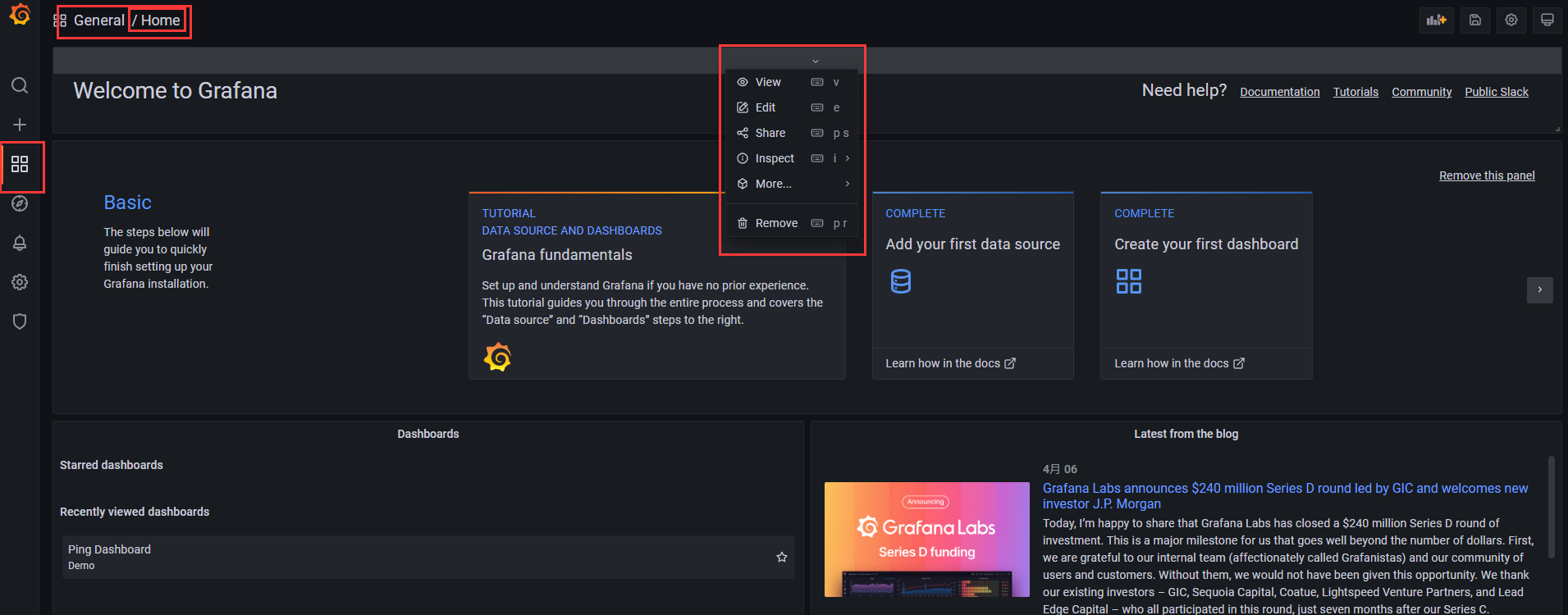This screenshot has height=615, width=1568.
Task: Click the Create your first dashboard card title
Action: tap(1206, 244)
